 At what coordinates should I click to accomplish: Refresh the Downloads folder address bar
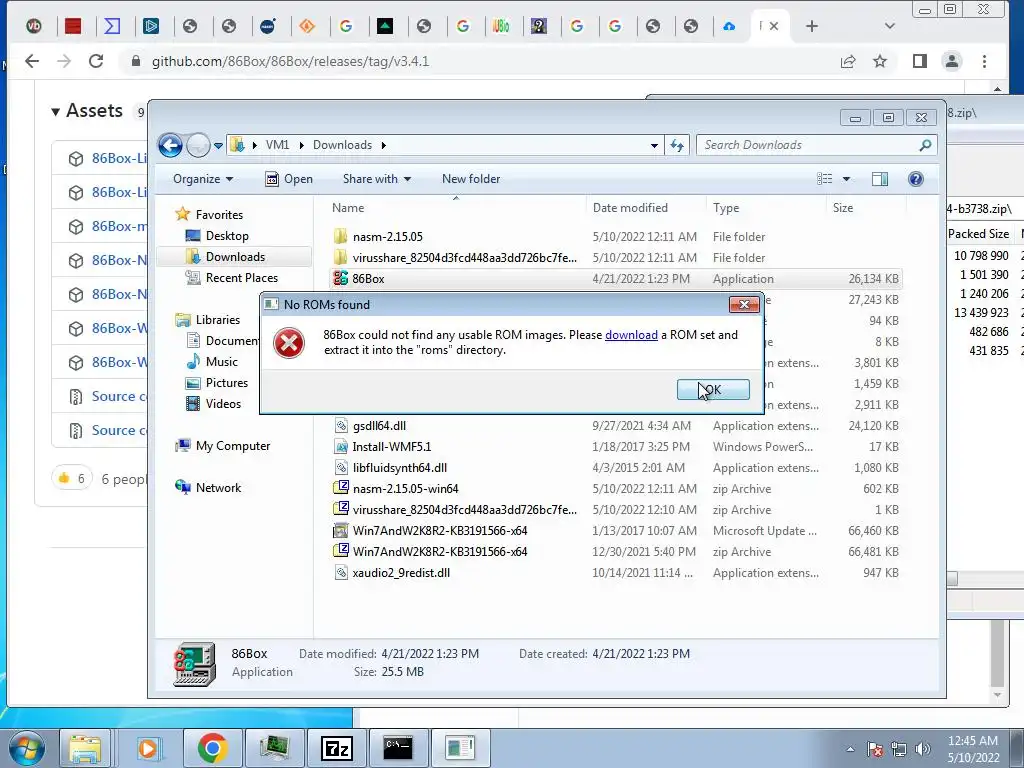pos(677,145)
